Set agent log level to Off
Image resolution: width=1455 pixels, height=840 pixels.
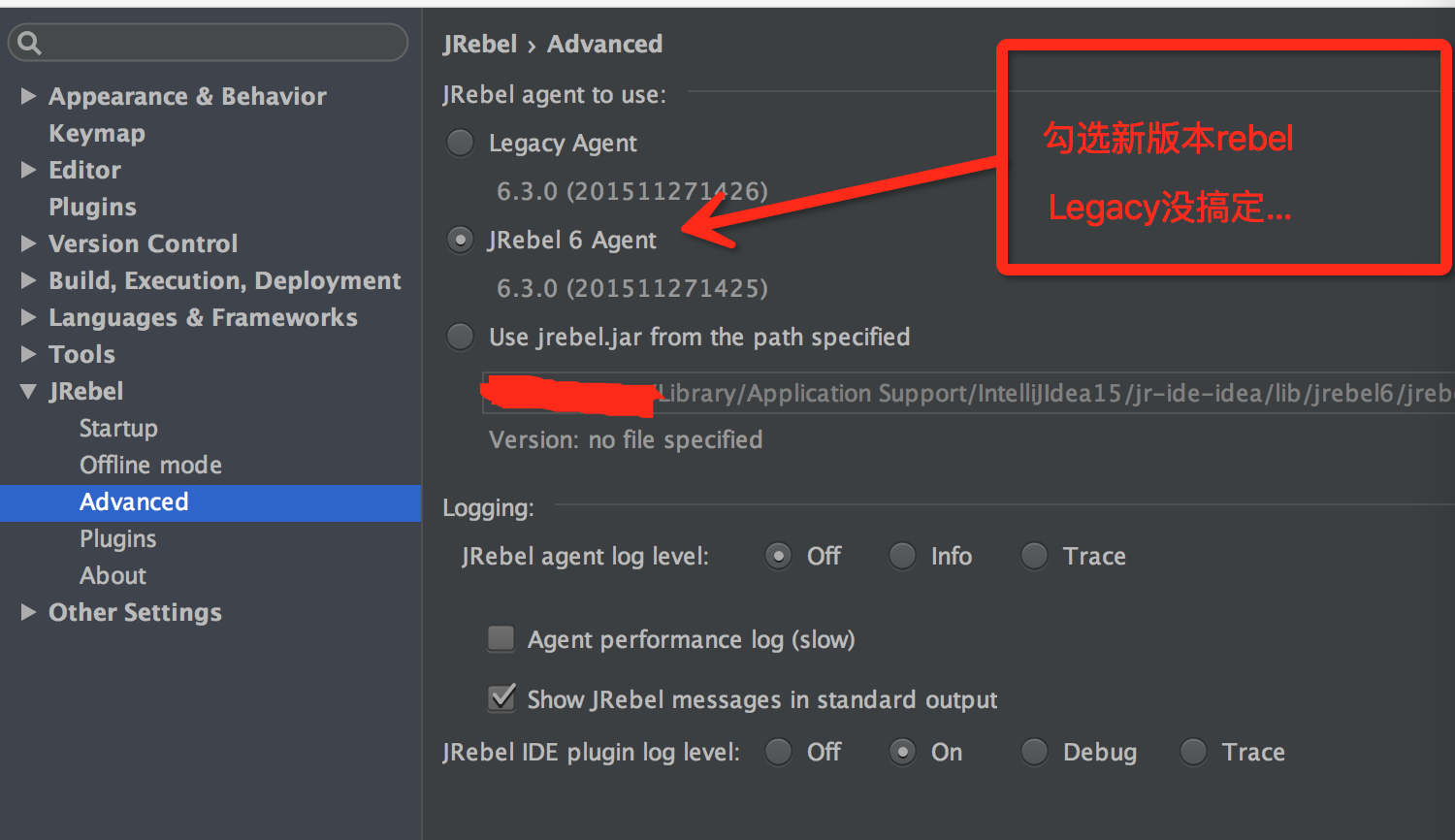click(x=778, y=556)
